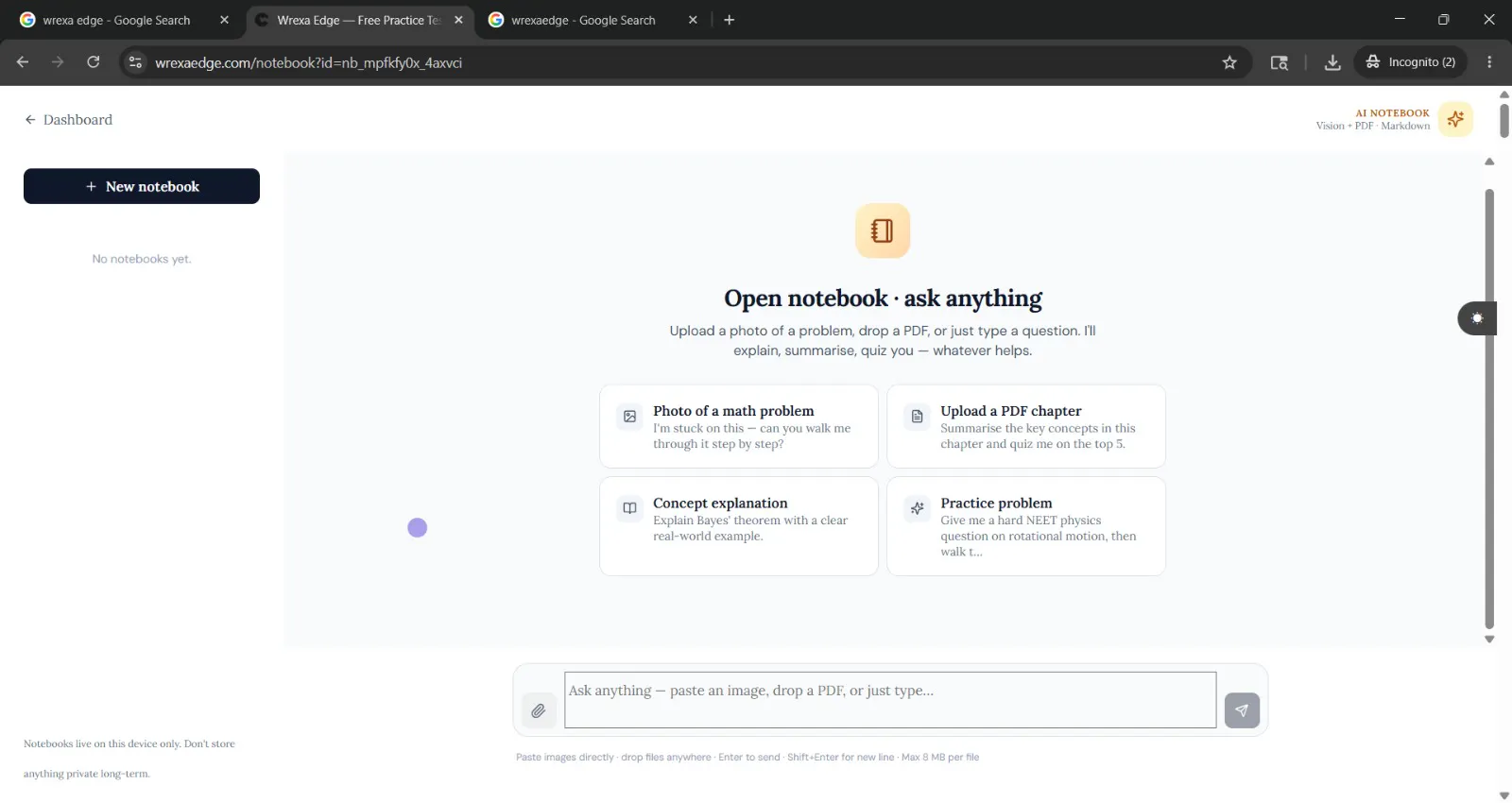Click the sparkle icon on Practice problem card
The image size is (1512, 803).
917,508
